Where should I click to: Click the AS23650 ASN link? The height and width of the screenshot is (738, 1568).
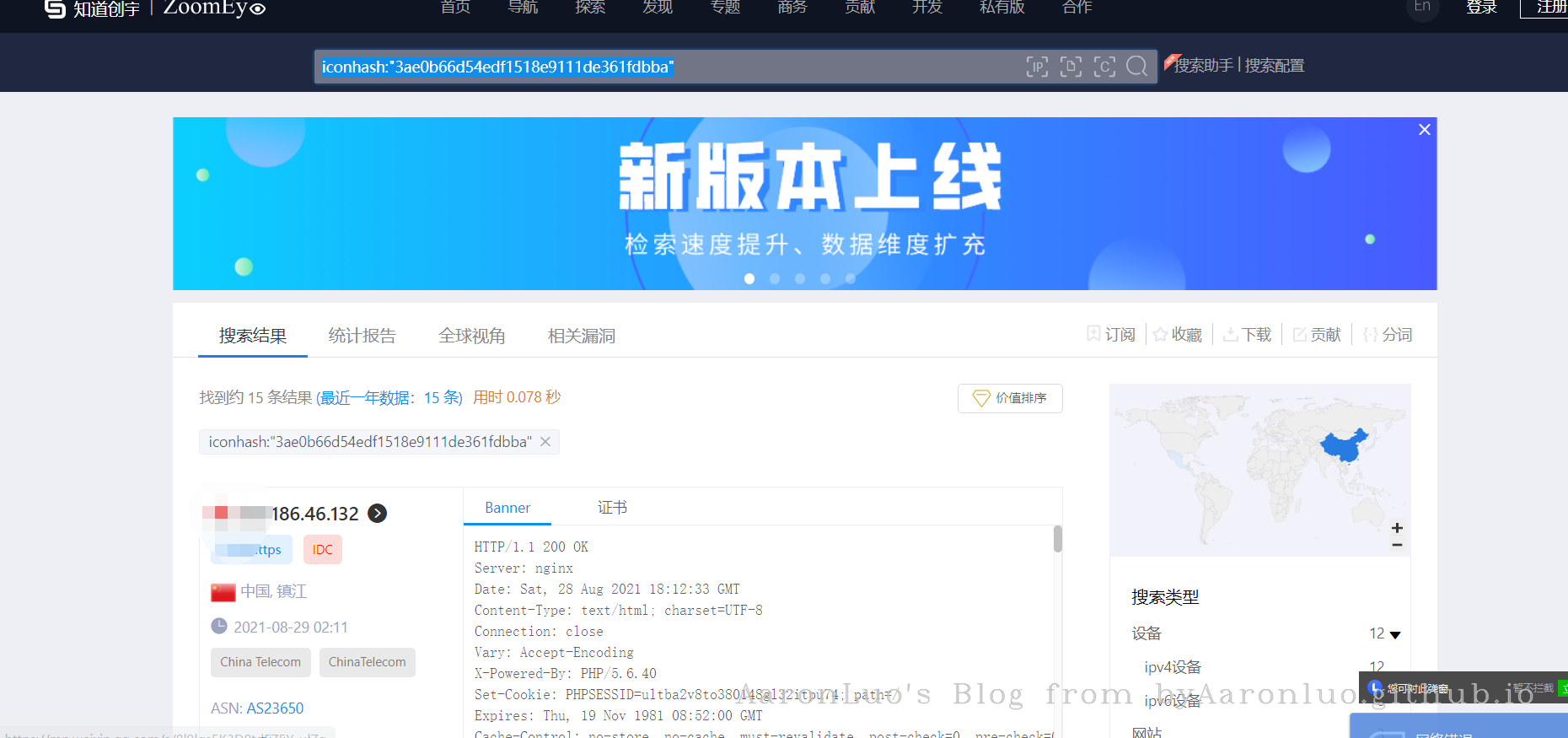click(275, 708)
